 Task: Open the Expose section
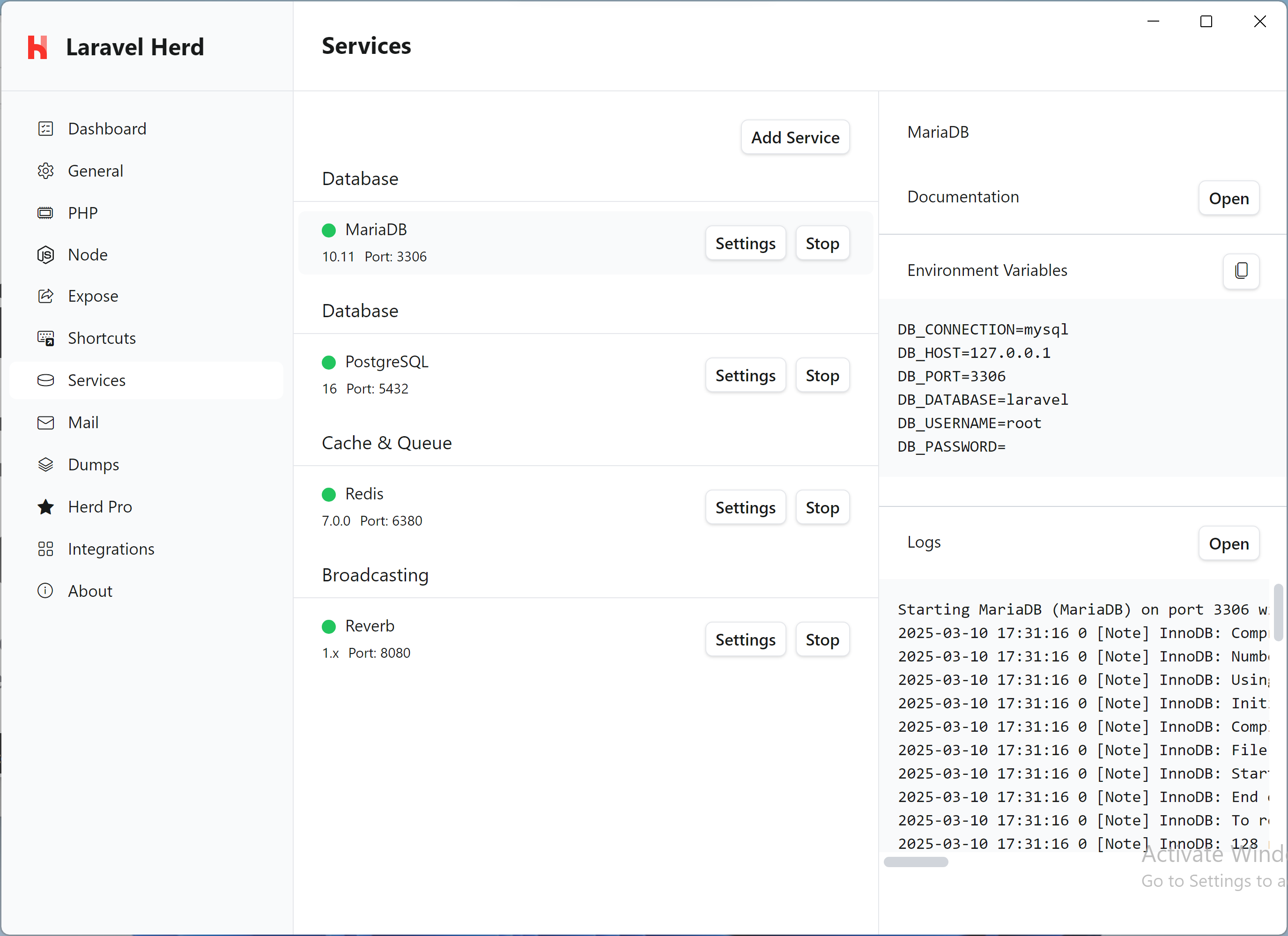(93, 297)
